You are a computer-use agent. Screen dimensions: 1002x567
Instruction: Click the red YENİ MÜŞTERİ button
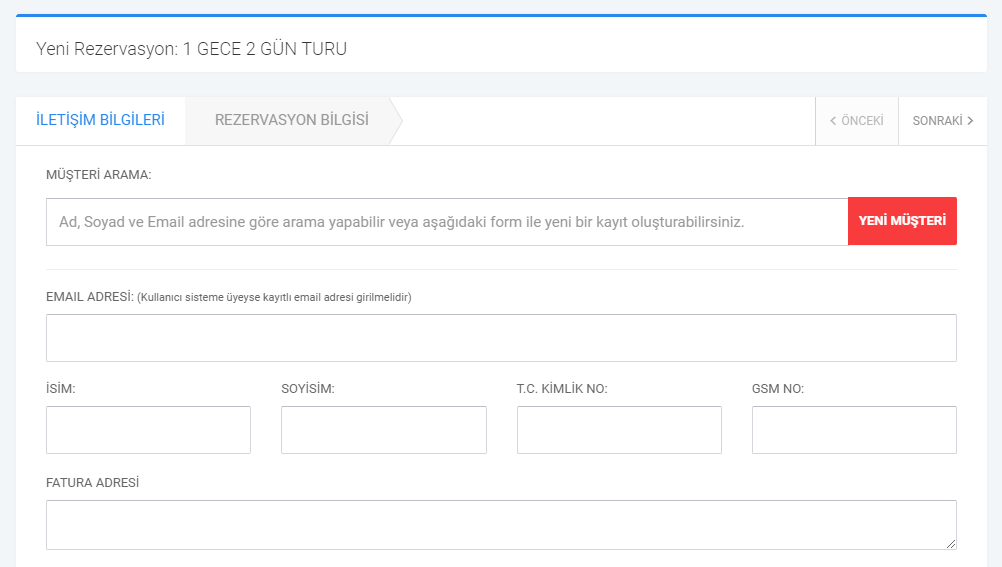tap(902, 221)
